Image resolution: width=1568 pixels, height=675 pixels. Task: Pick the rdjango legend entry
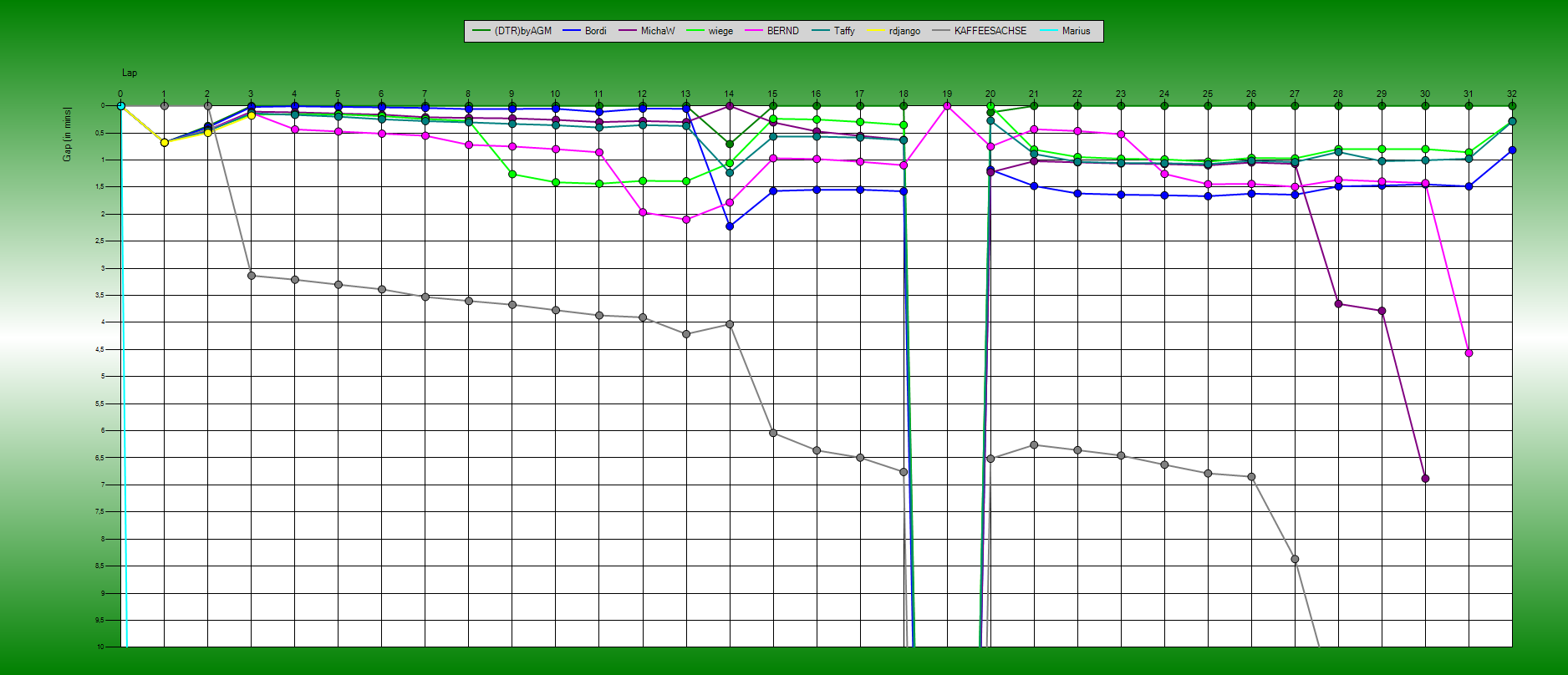893,31
